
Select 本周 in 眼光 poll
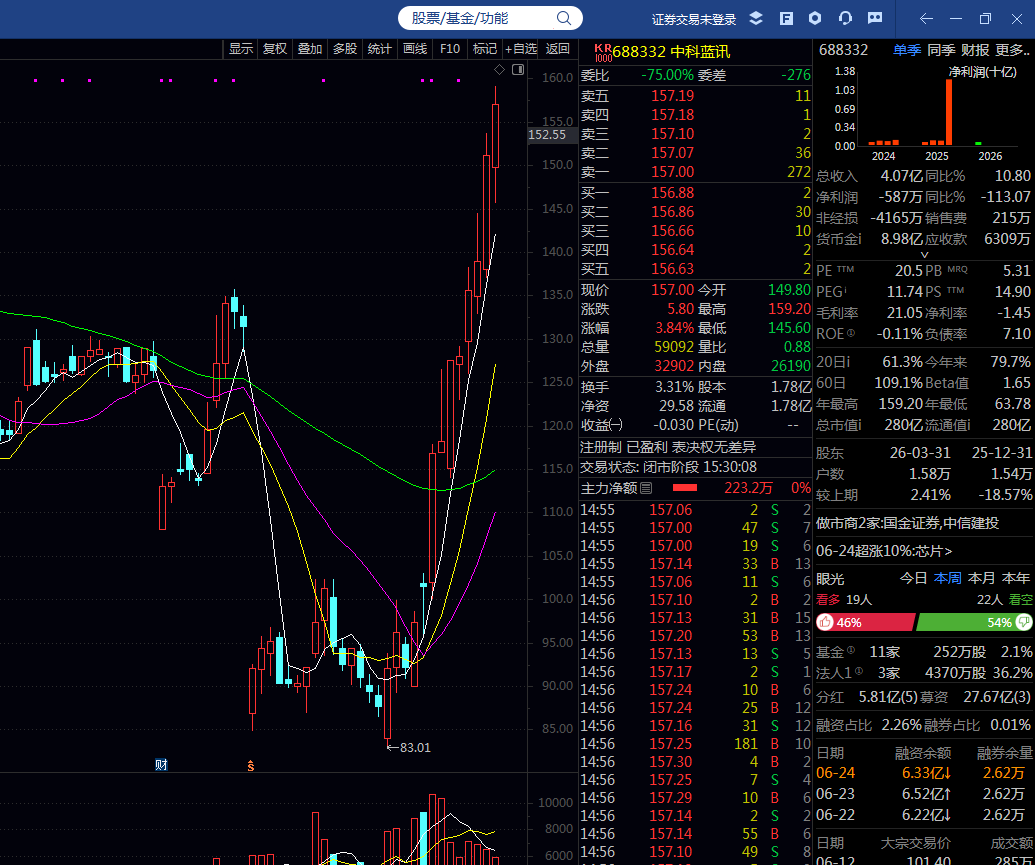click(947, 578)
